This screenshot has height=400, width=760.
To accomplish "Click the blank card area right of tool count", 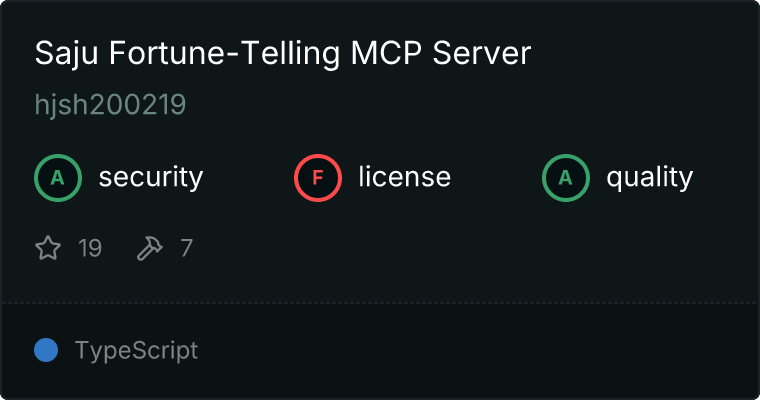I will (475, 248).
